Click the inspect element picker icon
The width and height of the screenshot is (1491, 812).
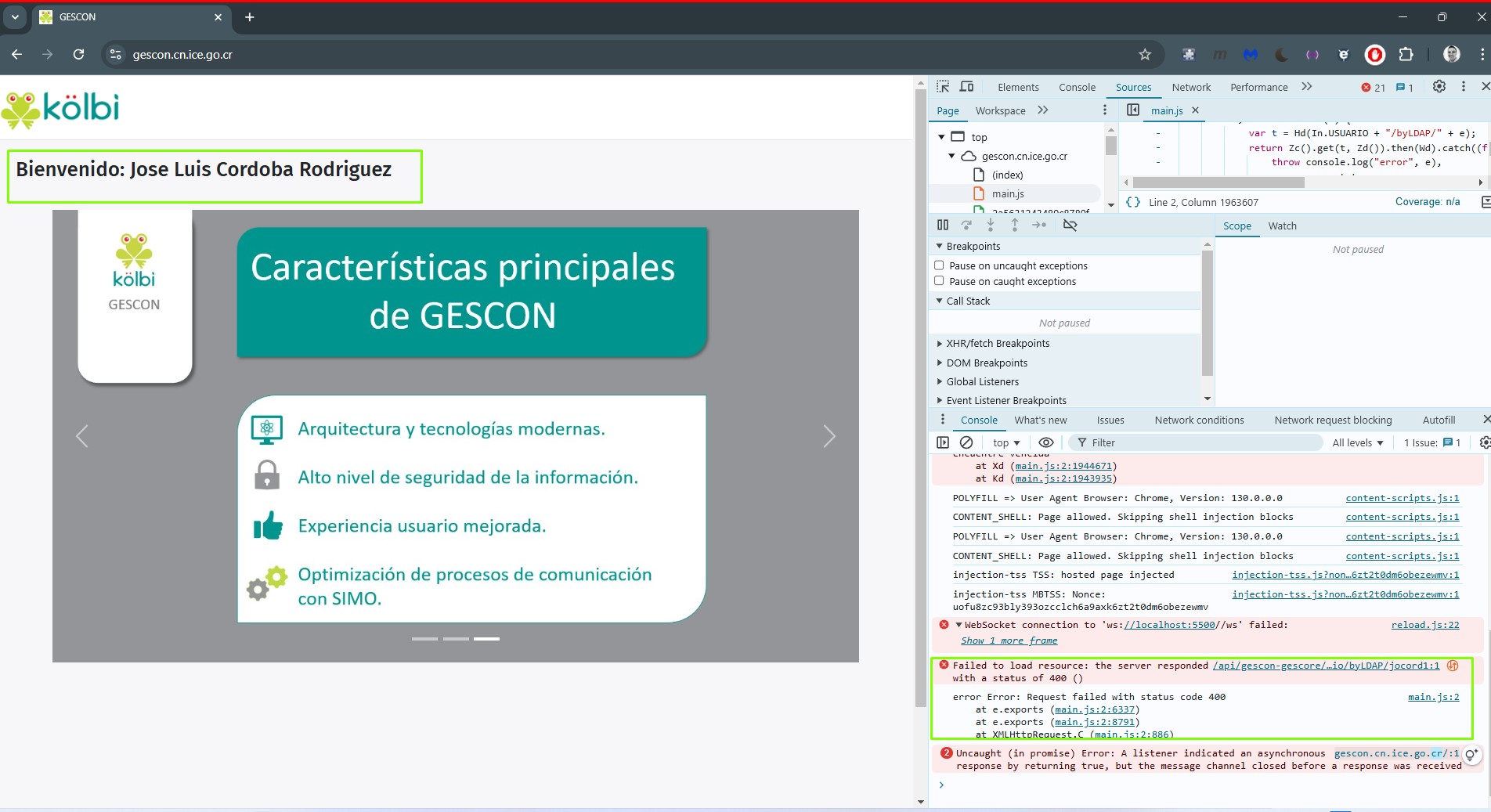[943, 87]
